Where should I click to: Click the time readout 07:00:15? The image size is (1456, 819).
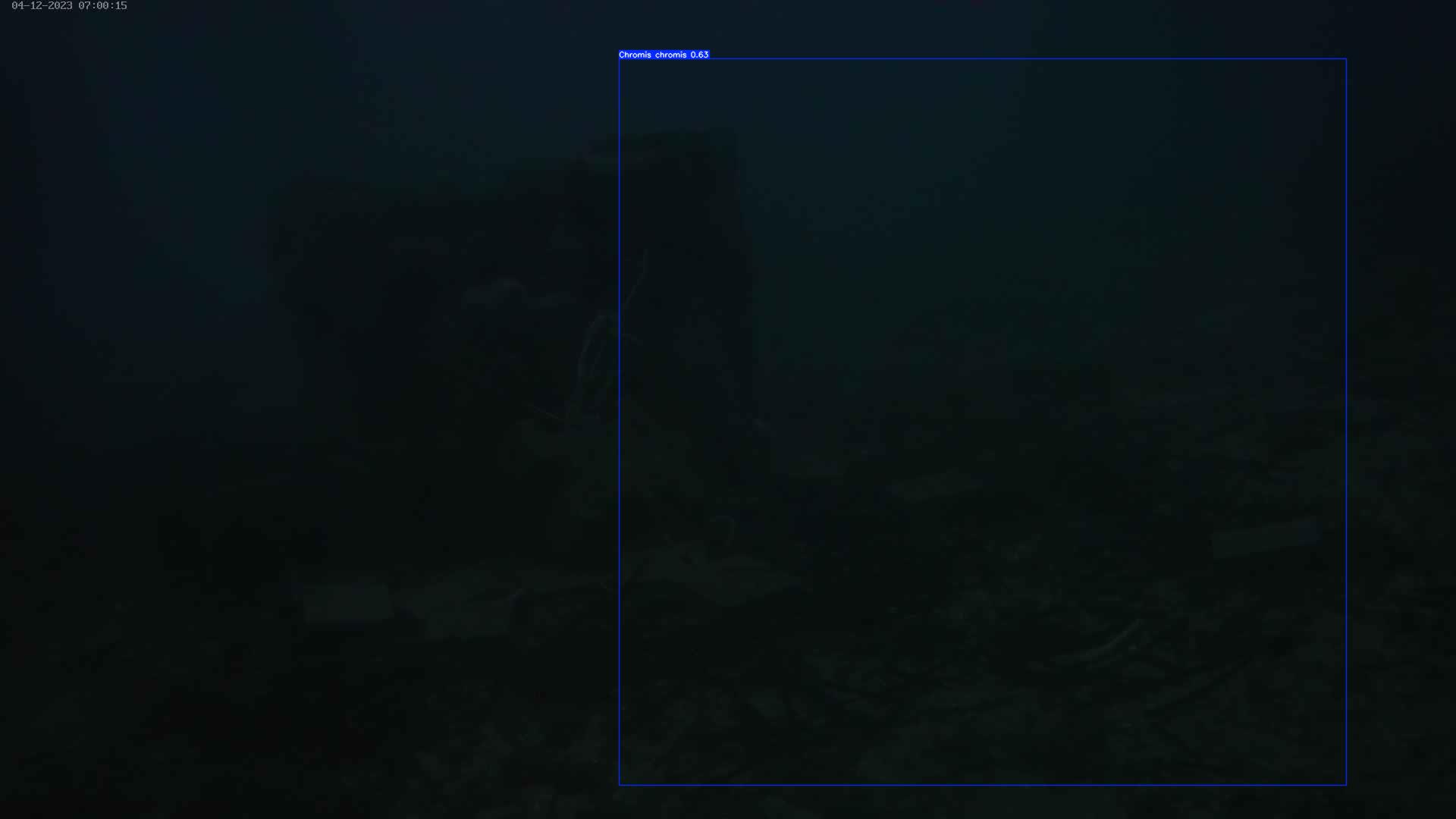tap(102, 6)
